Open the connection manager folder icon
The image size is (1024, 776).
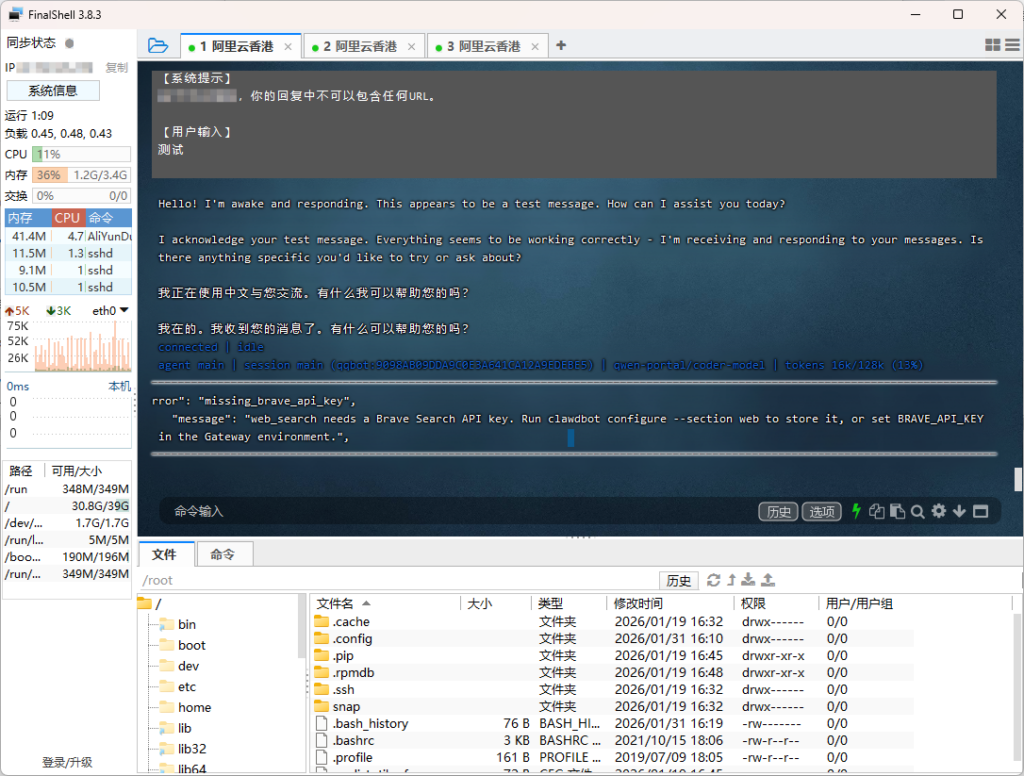pyautogui.click(x=157, y=46)
